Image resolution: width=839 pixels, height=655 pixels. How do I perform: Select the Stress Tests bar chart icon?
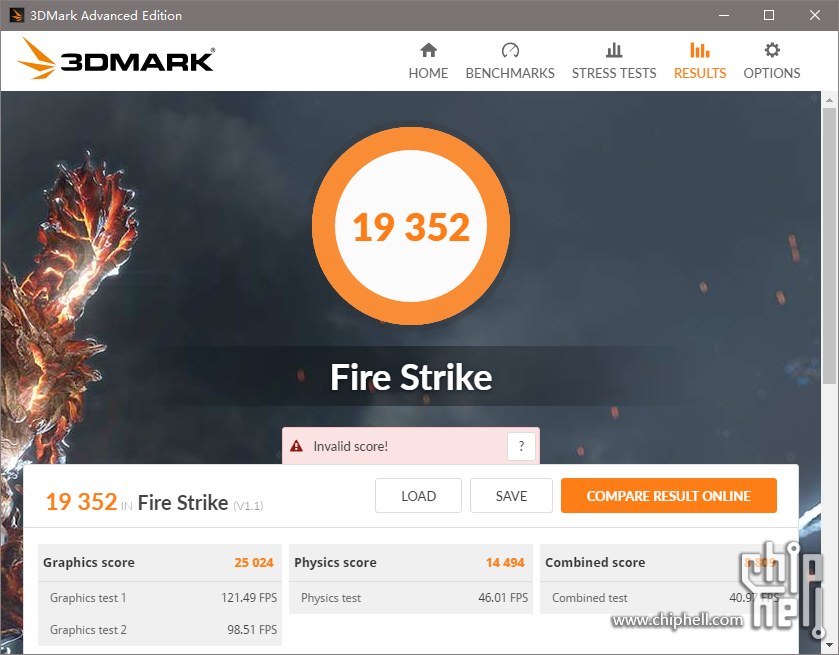(614, 50)
